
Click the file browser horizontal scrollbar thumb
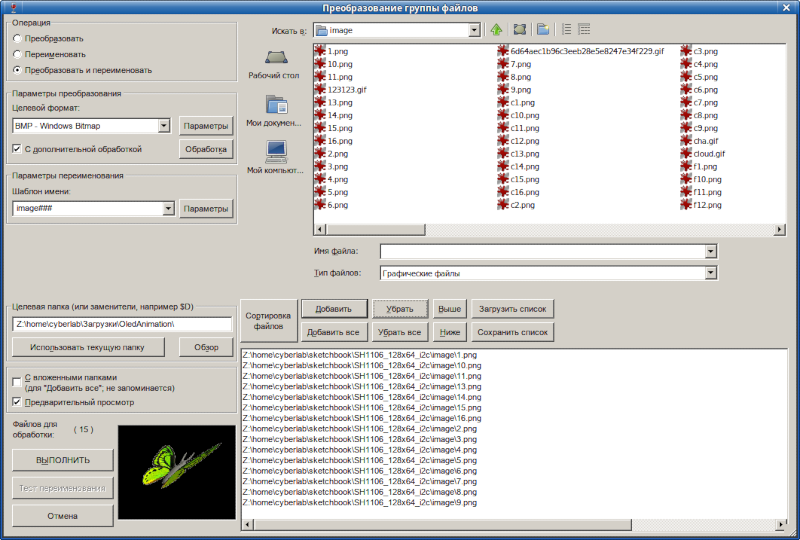click(375, 230)
